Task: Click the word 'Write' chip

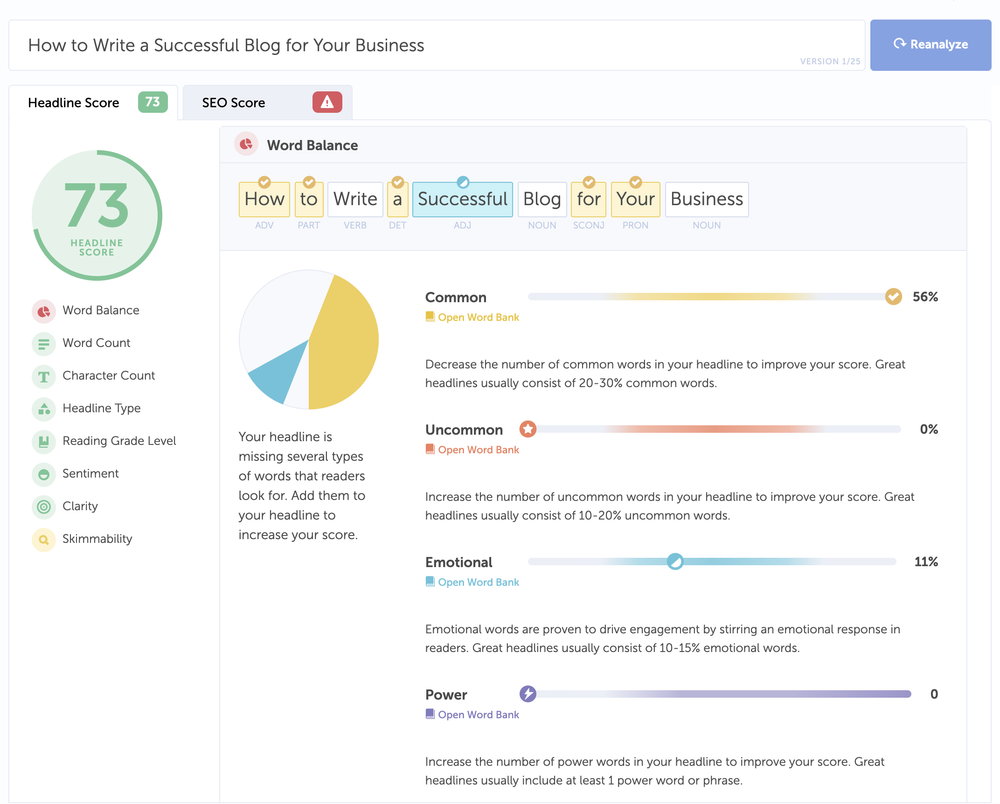Action: point(355,199)
